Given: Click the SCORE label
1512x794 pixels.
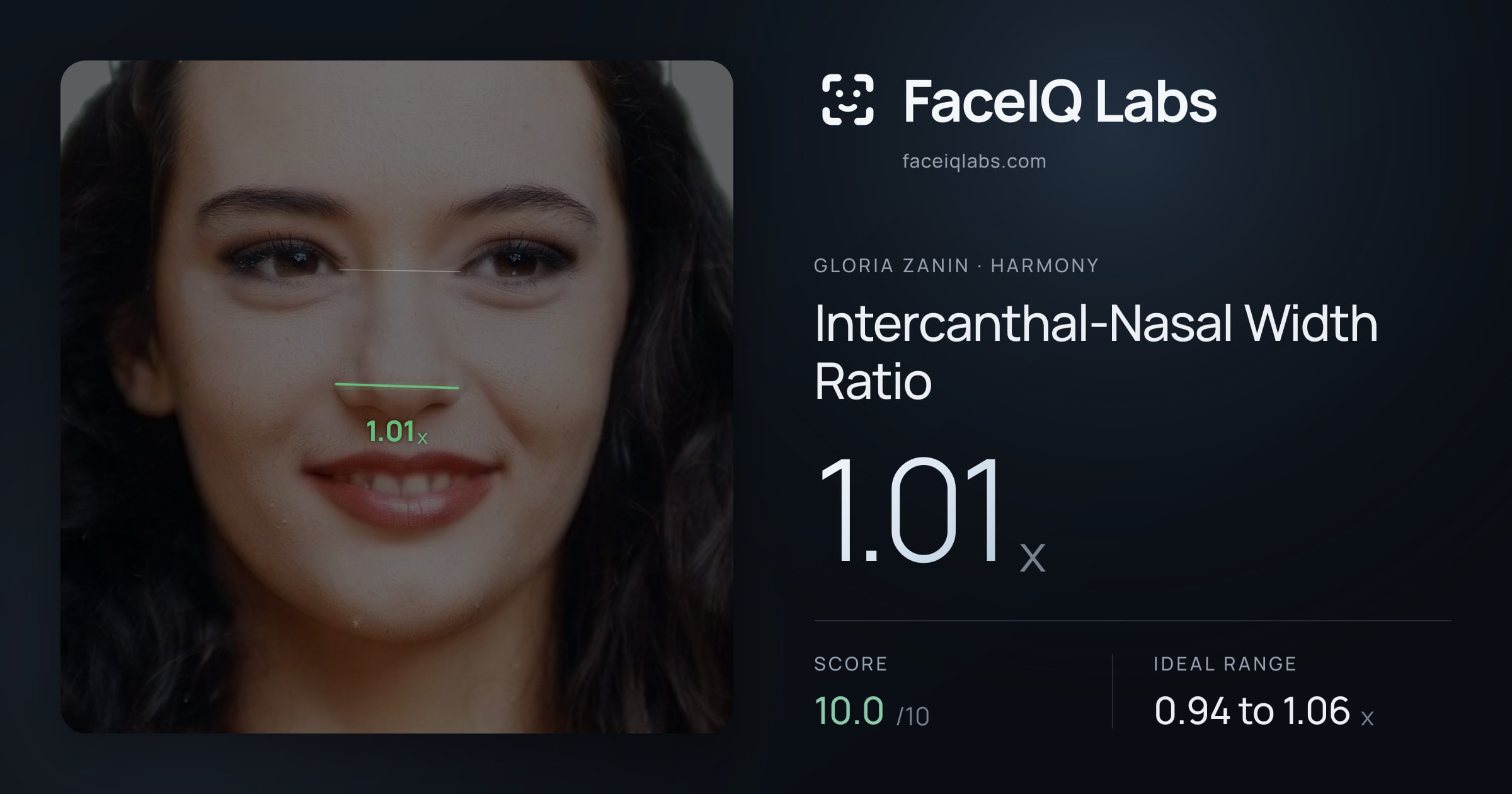Looking at the screenshot, I should 850,664.
